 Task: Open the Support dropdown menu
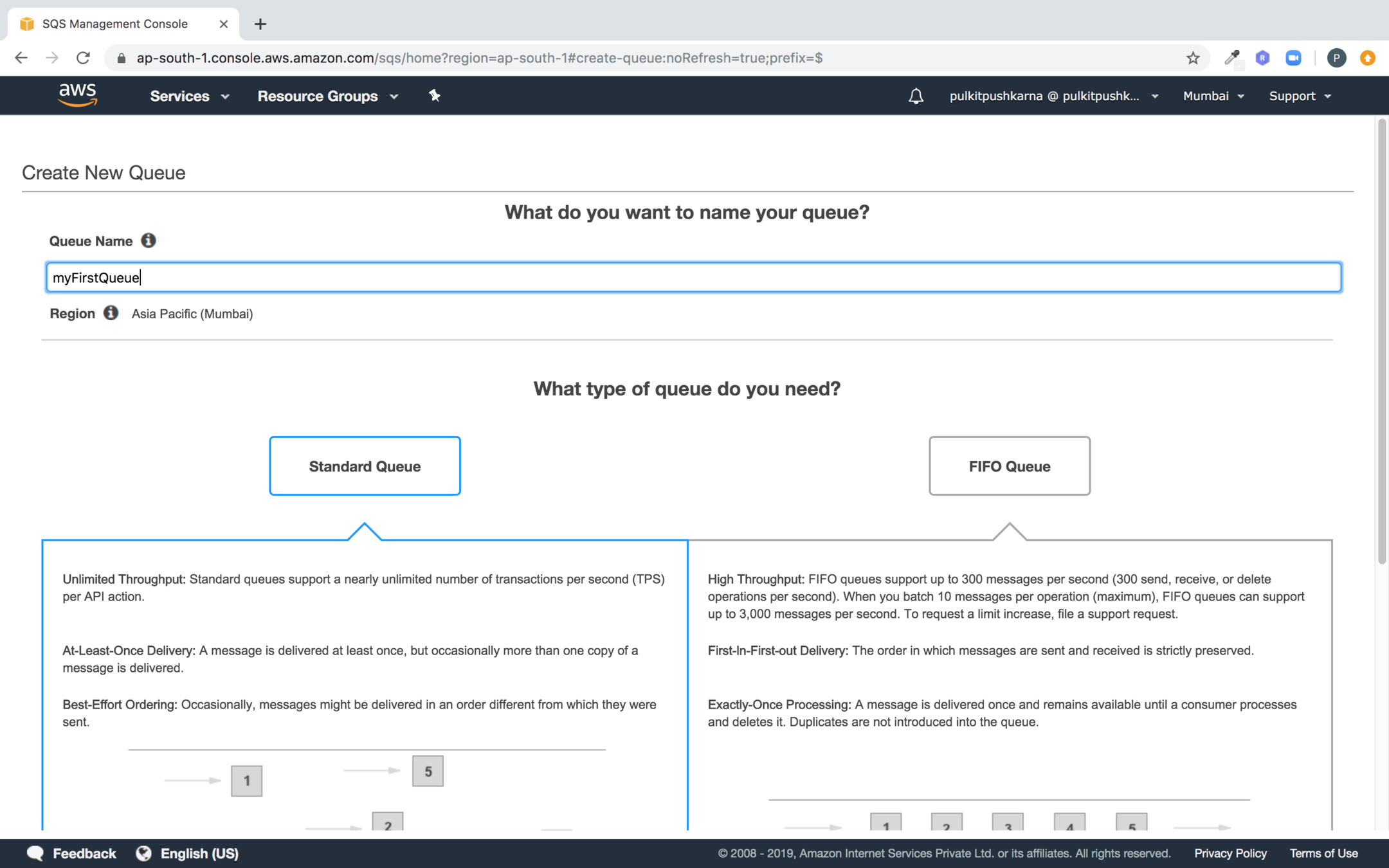(x=1300, y=96)
